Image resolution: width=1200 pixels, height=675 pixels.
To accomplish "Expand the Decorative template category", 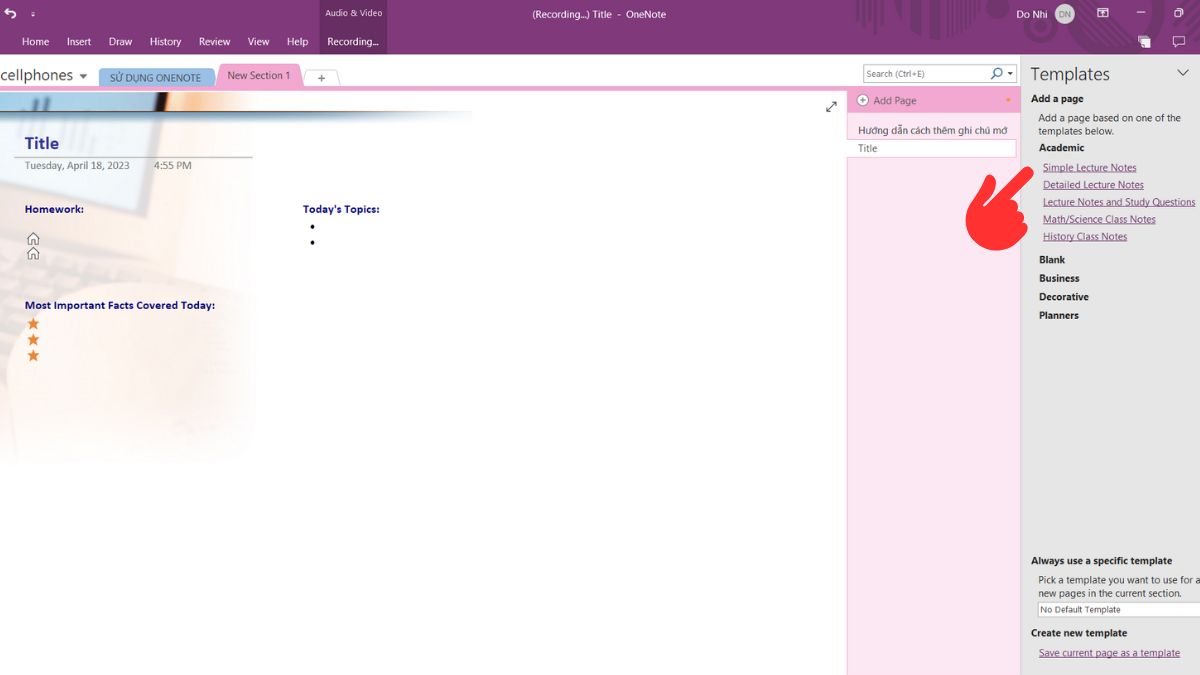I will (1064, 297).
